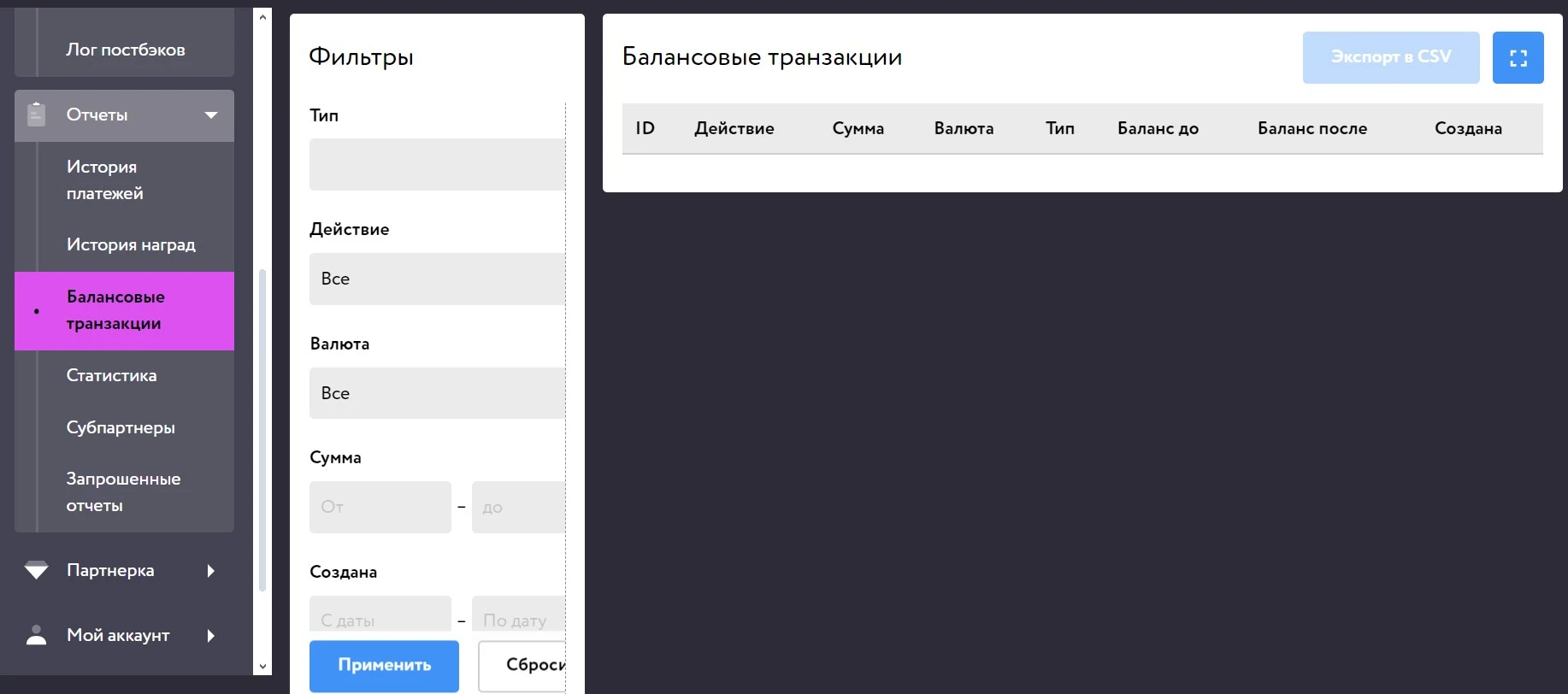Expand the Партнерка menu arrow
Screen dimensions: 1568x694
(211, 570)
